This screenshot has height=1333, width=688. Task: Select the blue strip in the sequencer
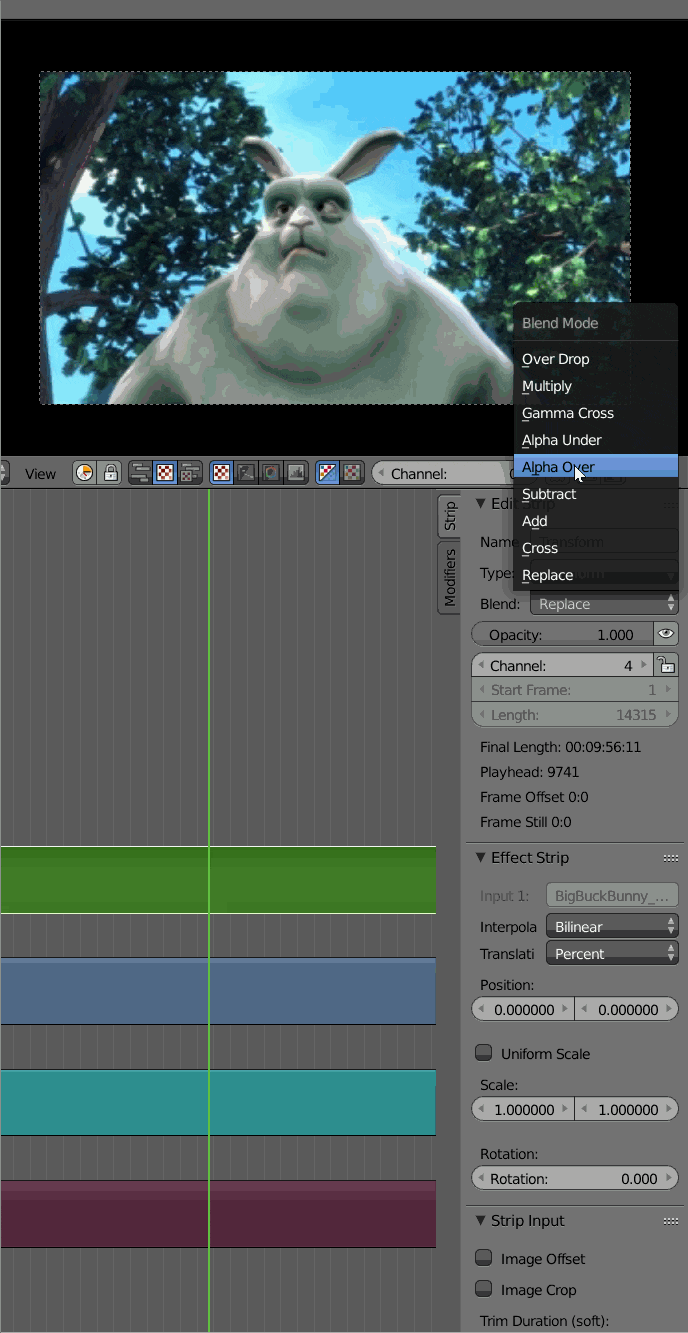click(218, 991)
